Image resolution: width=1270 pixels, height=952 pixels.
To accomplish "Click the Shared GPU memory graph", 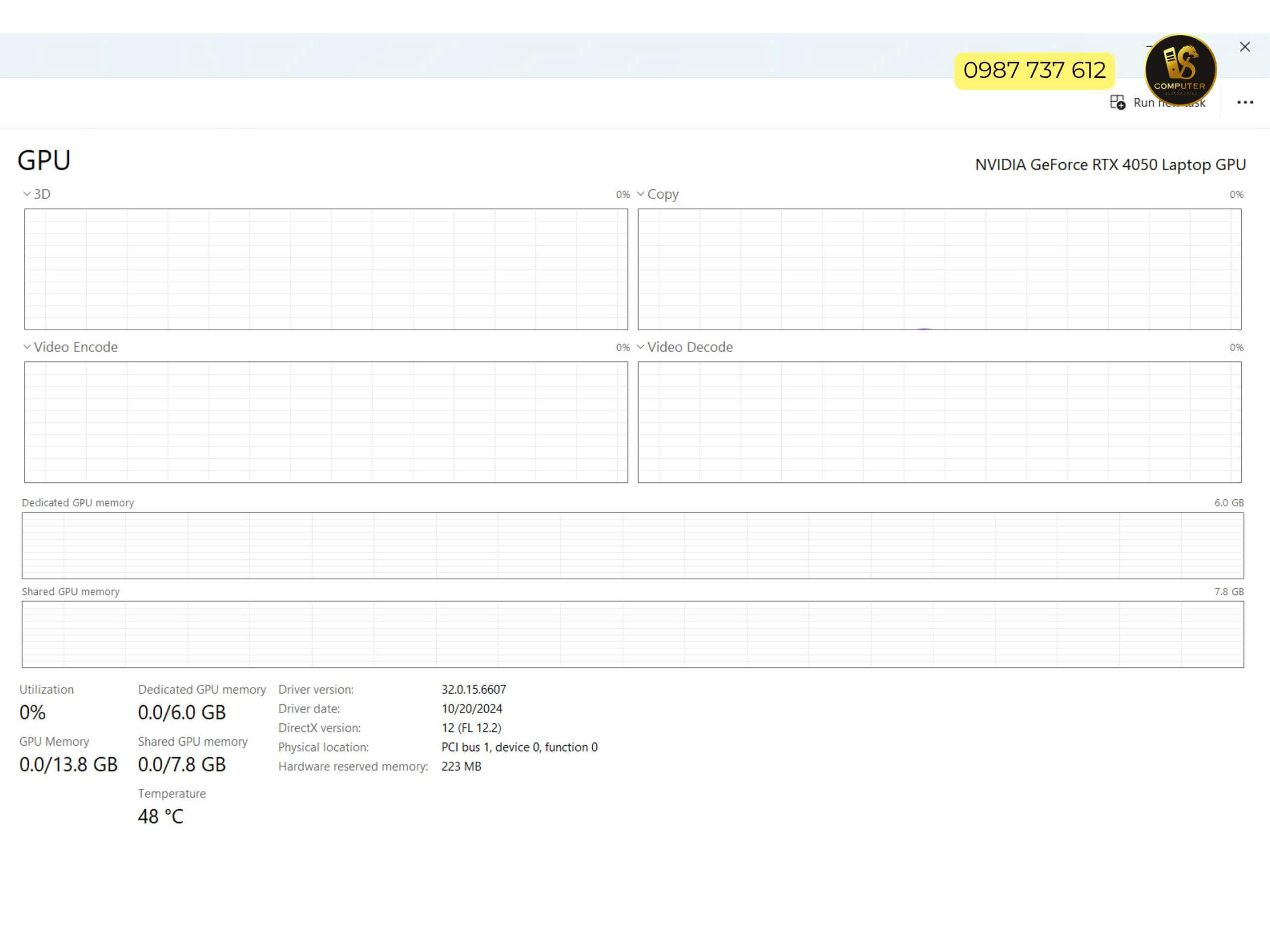I will pos(633,634).
